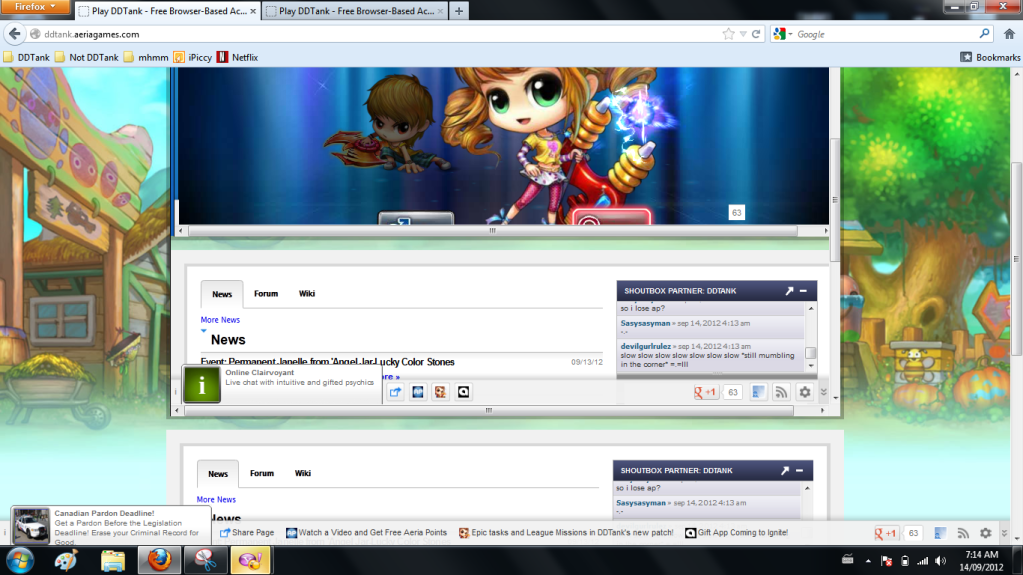Open the iPiccy bookmark
Viewport: 1023px width, 575px height.
point(192,57)
